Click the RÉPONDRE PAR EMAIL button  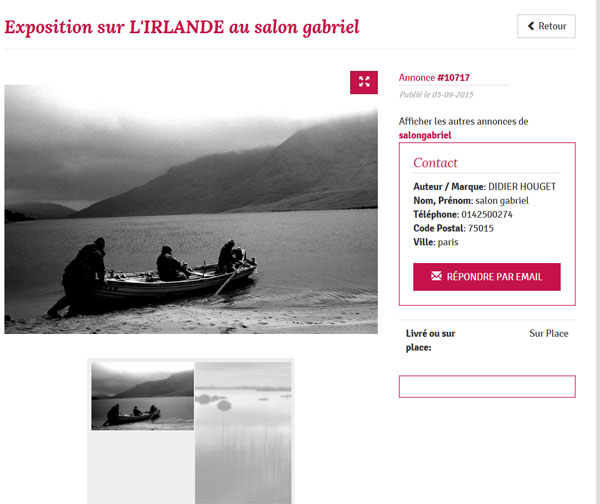pos(487,277)
